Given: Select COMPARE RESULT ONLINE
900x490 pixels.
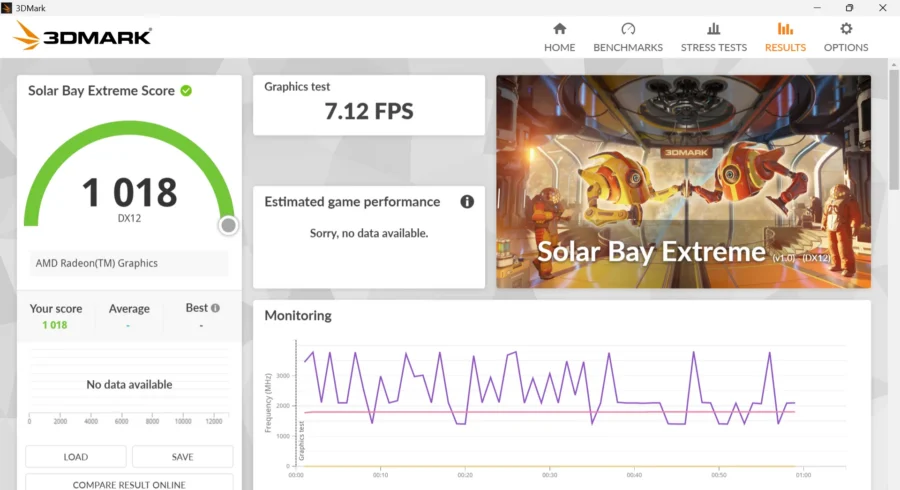Looking at the screenshot, I should (x=129, y=483).
